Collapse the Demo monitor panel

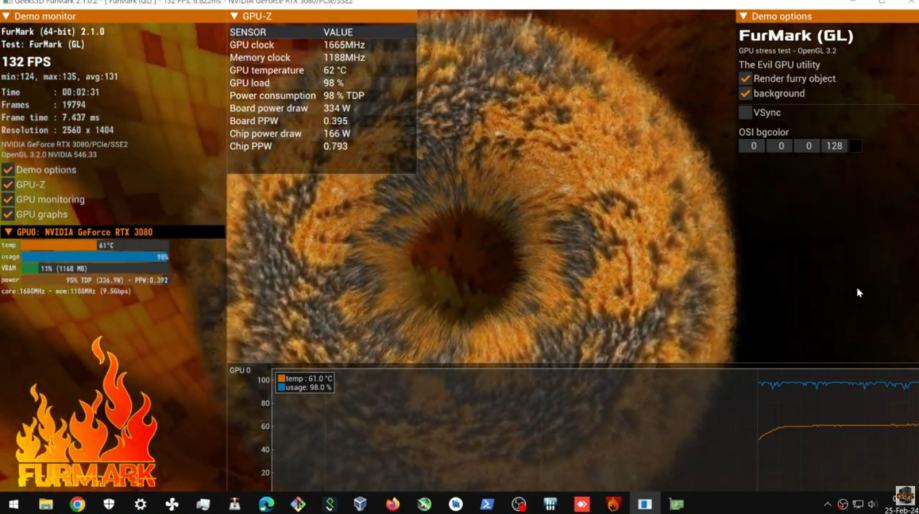click(x=6, y=16)
